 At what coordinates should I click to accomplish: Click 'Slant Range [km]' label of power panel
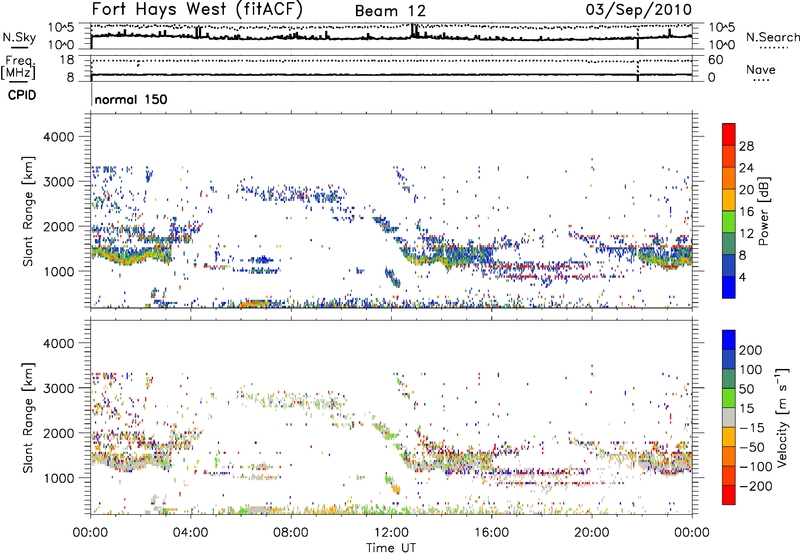[28, 211]
